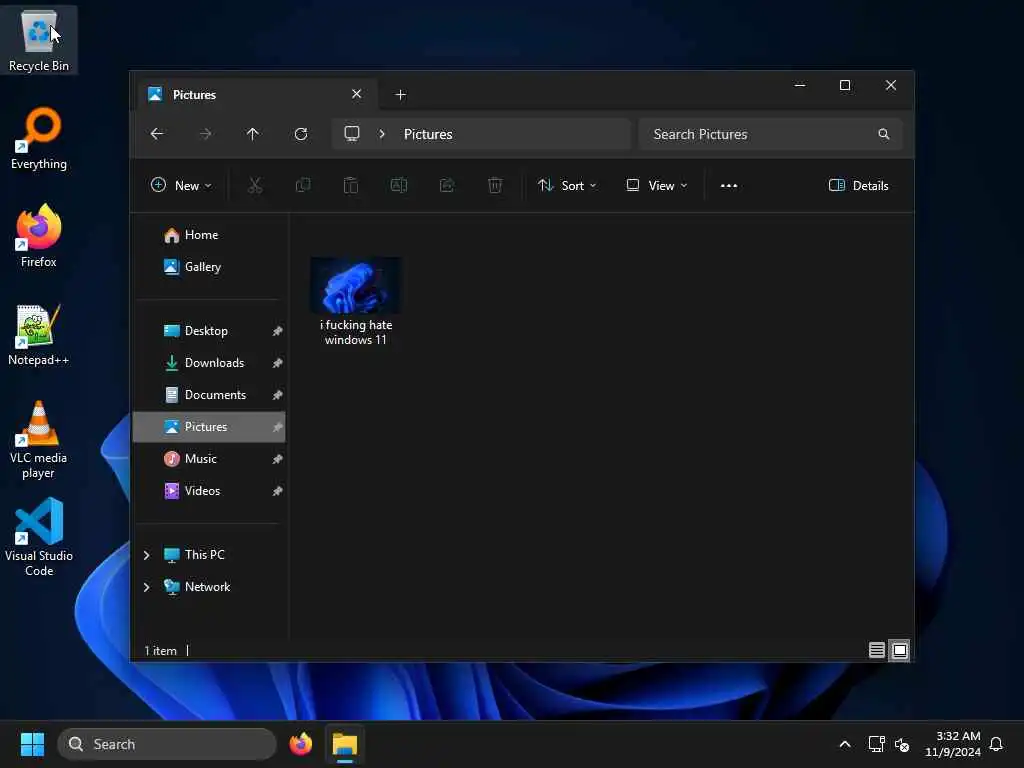Viewport: 1024px width, 768px height.
Task: Click the Paste clipboard icon in toolbar
Action: click(x=351, y=185)
